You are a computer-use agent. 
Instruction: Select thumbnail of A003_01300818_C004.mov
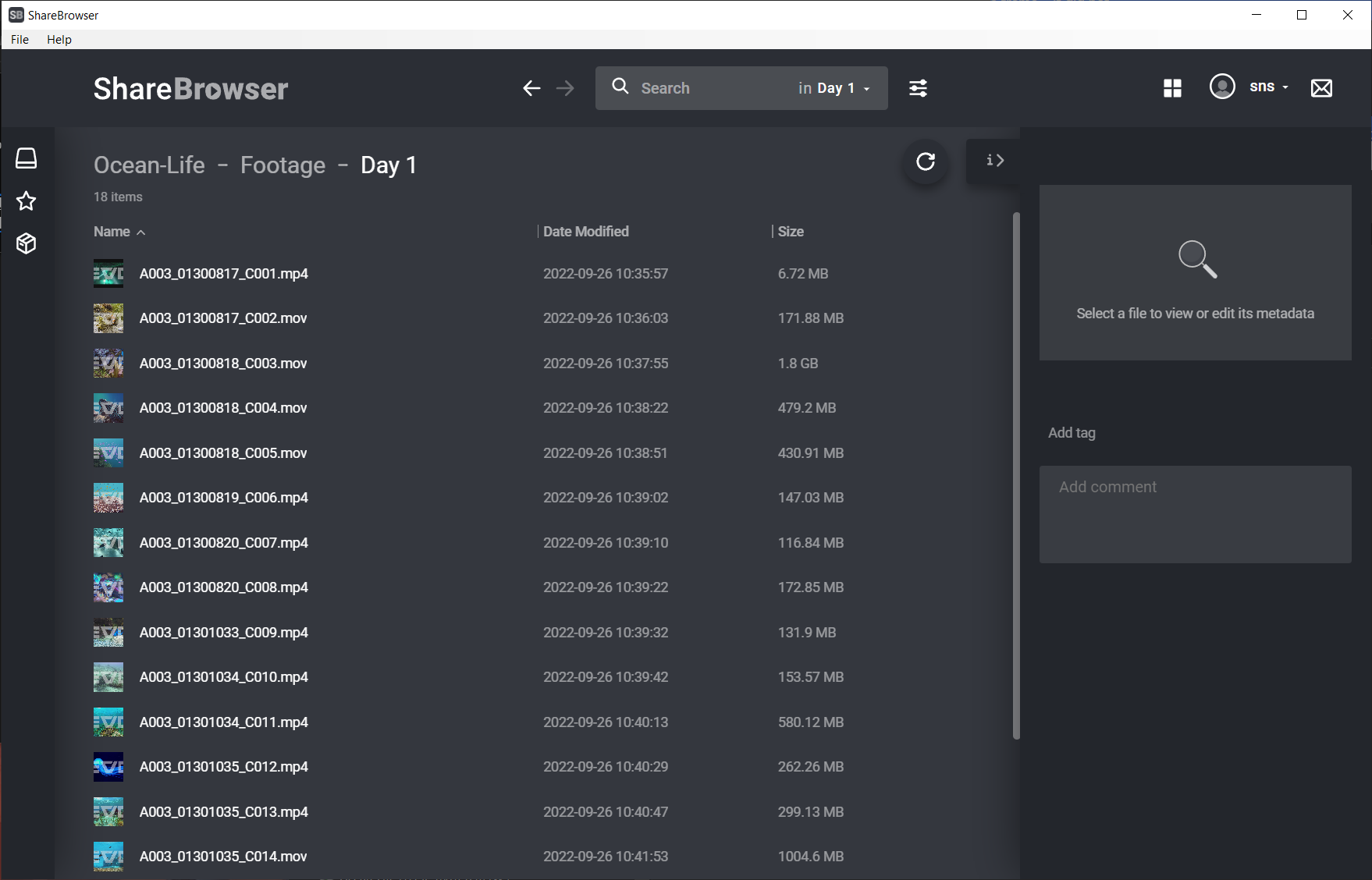108,408
